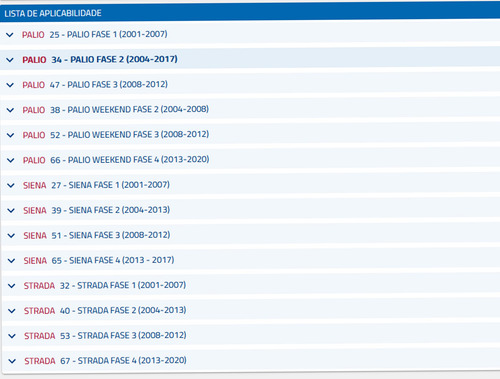Expand the Strada Fase 4 (2013-2020) chevron
The image size is (500, 379).
click(x=12, y=361)
